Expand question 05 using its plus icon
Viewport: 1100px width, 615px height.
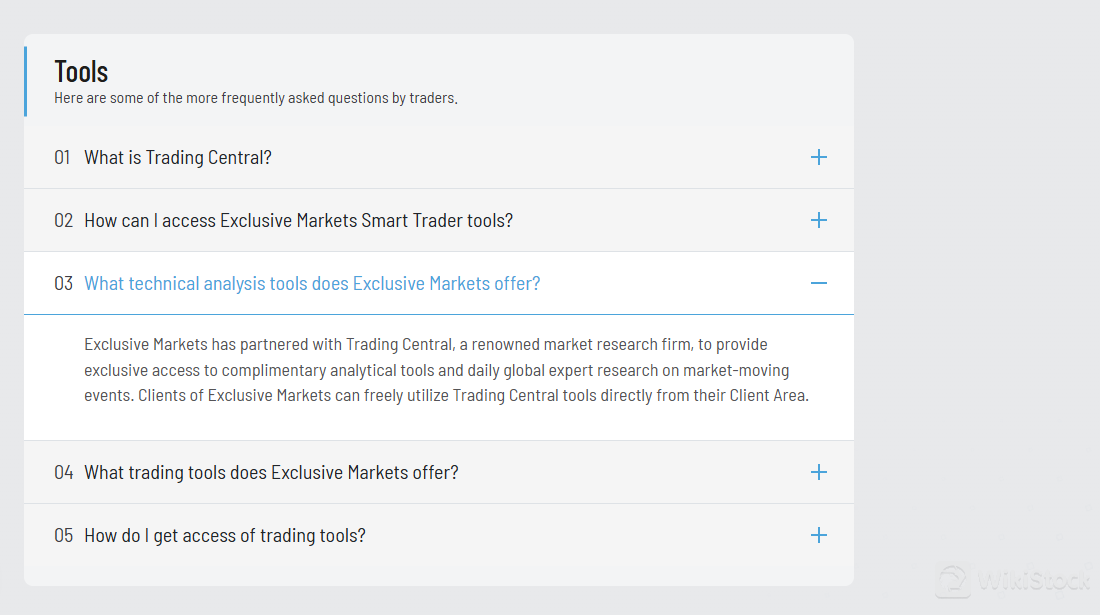(819, 535)
